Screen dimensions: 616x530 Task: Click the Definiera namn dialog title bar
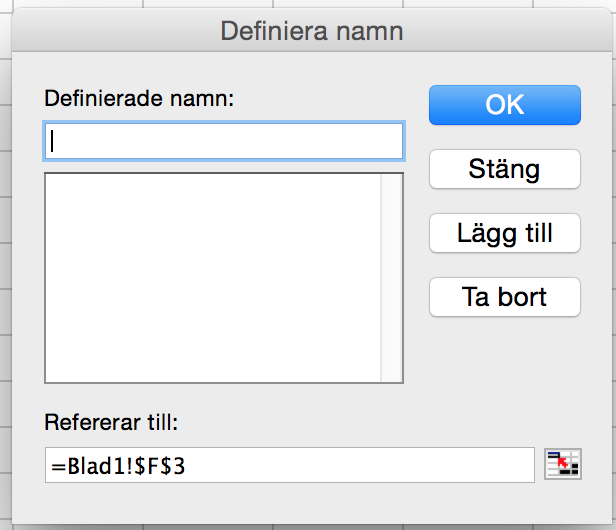[x=312, y=31]
